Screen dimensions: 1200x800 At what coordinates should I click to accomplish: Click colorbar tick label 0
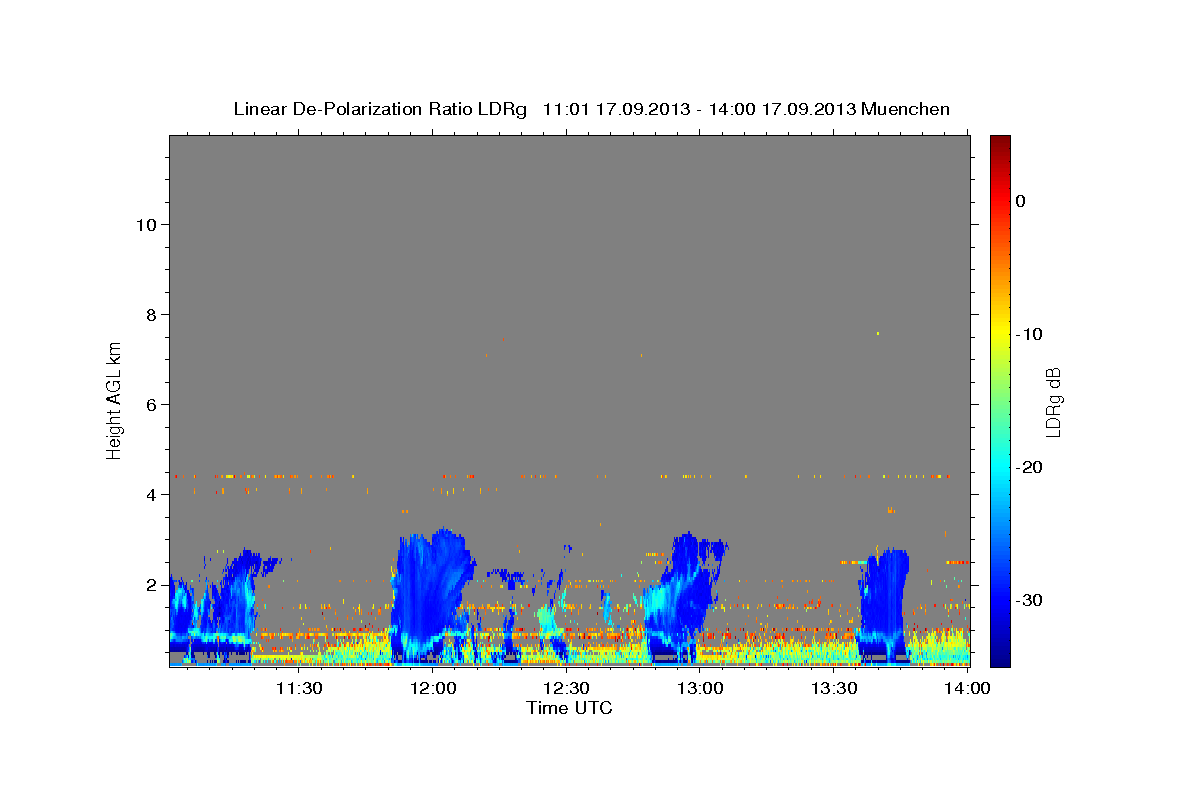pos(1021,201)
